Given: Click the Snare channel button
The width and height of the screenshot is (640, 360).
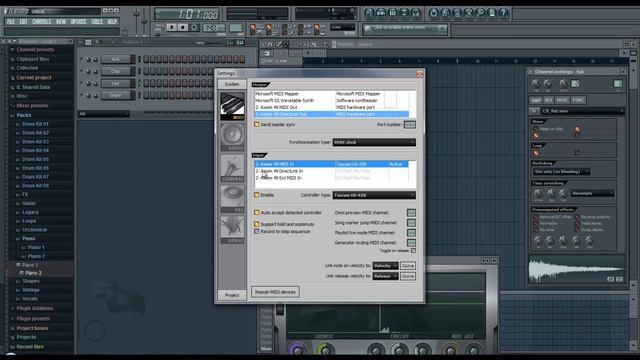Looking at the screenshot, I should (x=116, y=95).
